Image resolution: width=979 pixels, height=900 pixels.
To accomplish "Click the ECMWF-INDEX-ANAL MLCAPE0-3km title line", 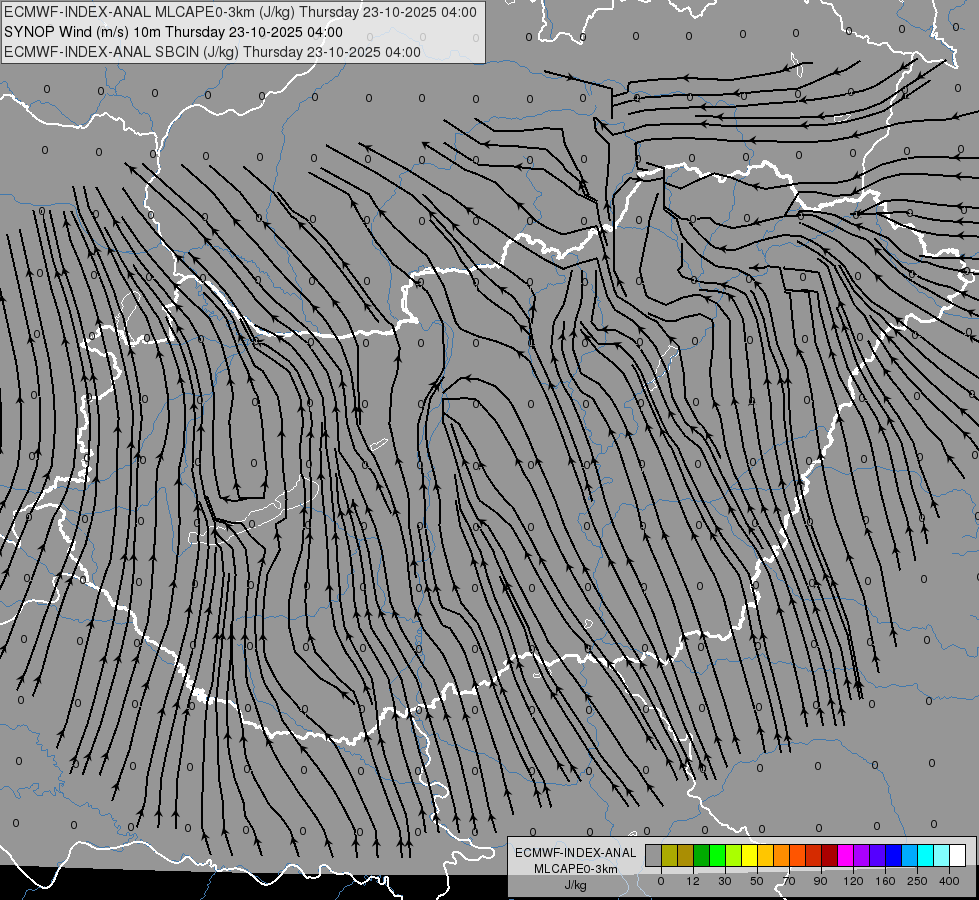I will click(240, 12).
